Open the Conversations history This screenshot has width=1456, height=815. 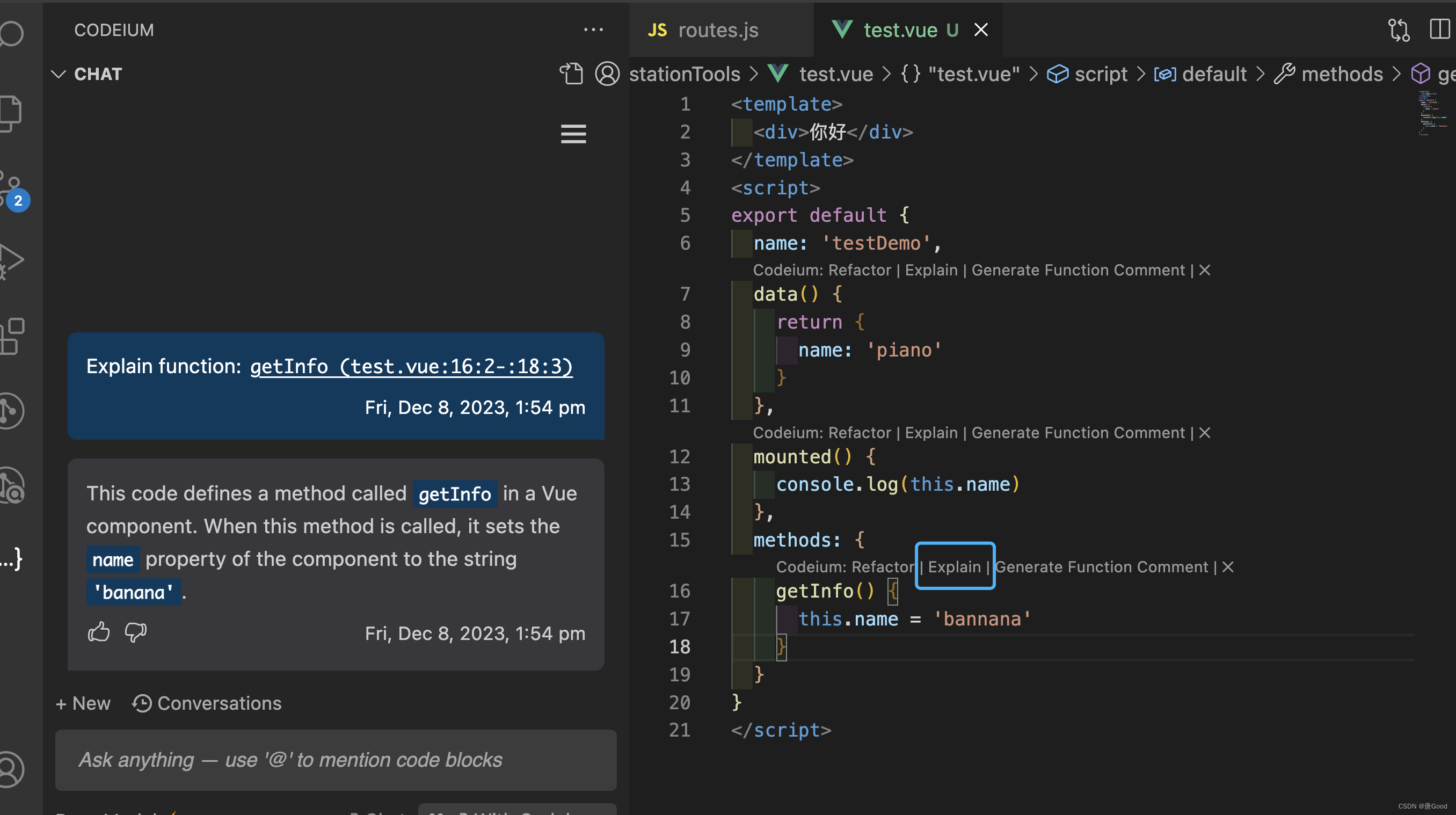point(207,703)
